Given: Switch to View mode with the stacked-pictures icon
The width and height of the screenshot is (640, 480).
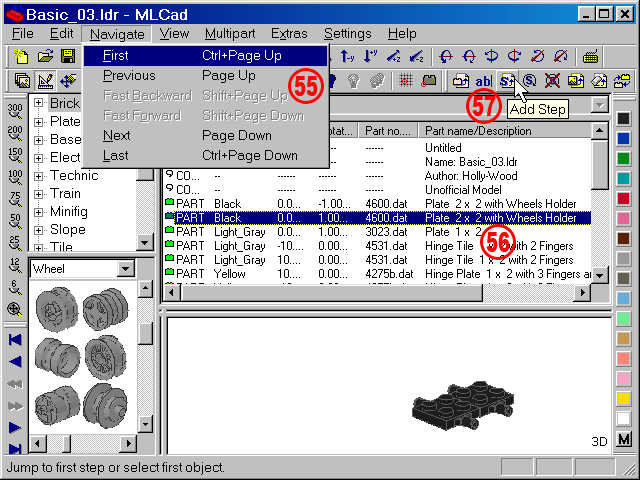Looking at the screenshot, I should (22, 81).
